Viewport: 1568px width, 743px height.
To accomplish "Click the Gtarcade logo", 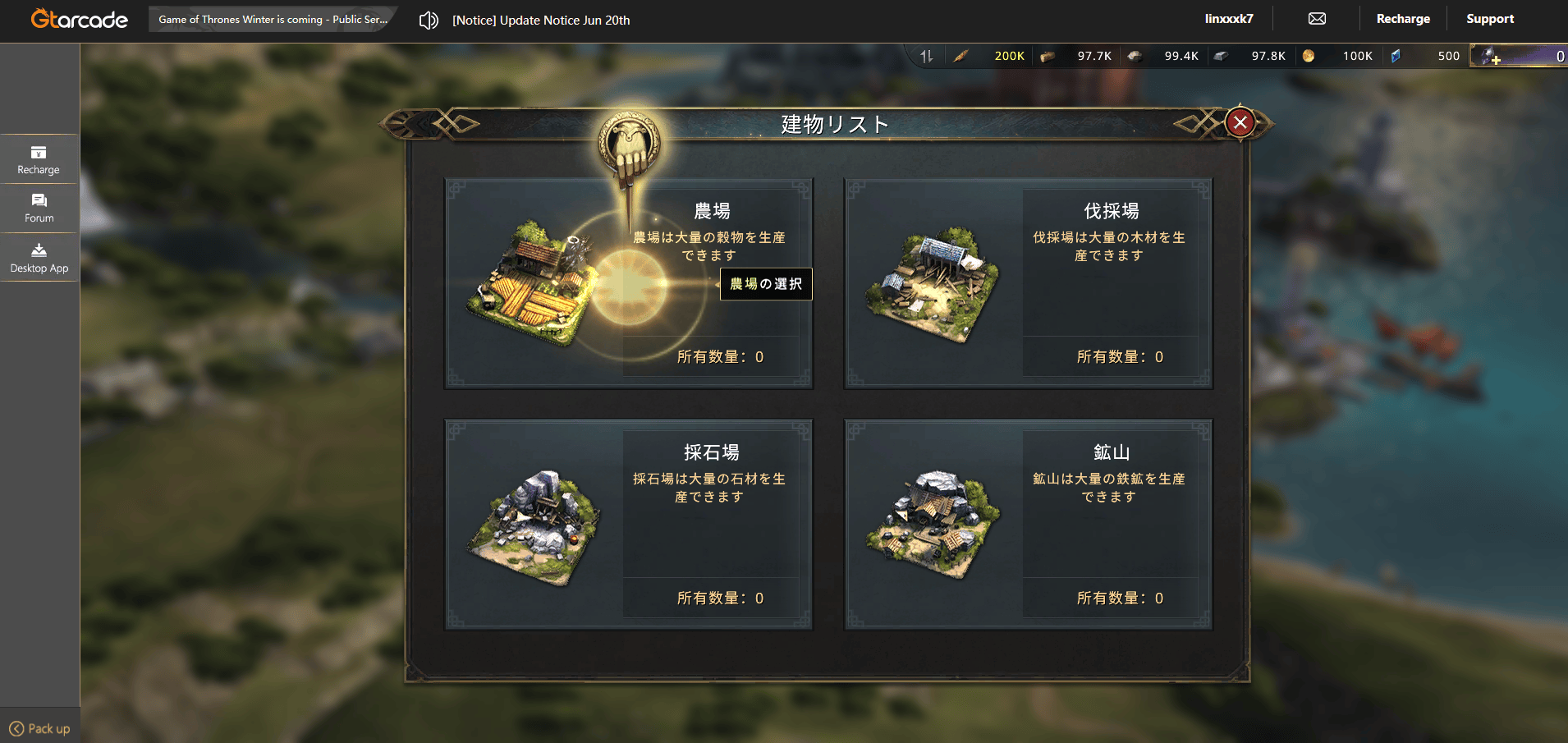I will 79,19.
